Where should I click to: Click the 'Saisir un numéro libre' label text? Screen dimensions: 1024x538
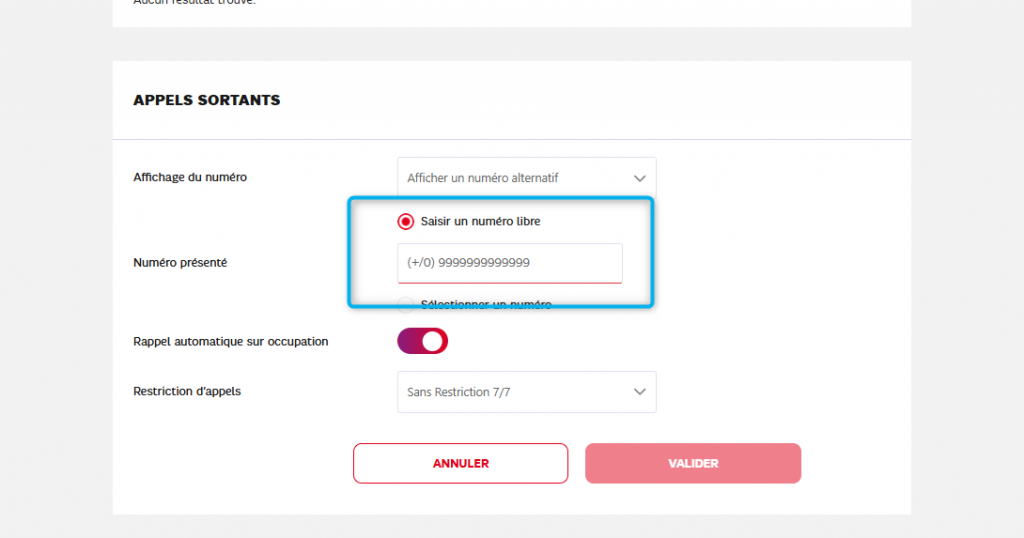tap(480, 221)
